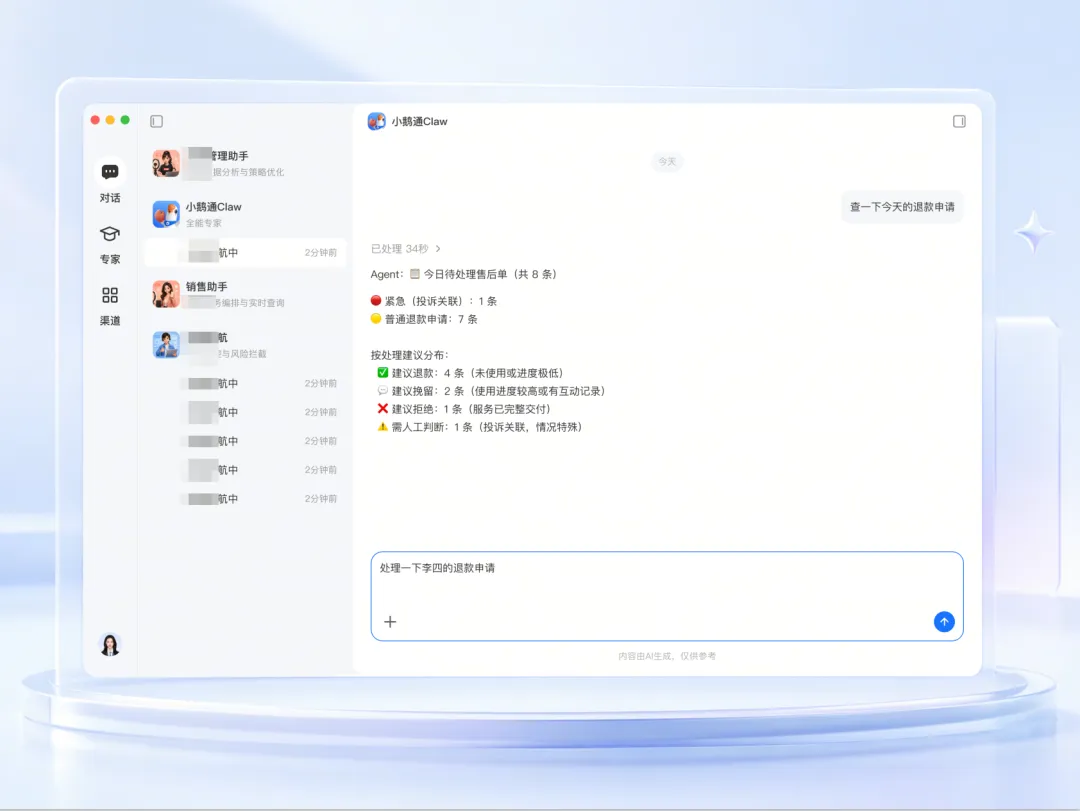The image size is (1080, 811).
Task: Click the plus attachment icon
Action: 390,622
